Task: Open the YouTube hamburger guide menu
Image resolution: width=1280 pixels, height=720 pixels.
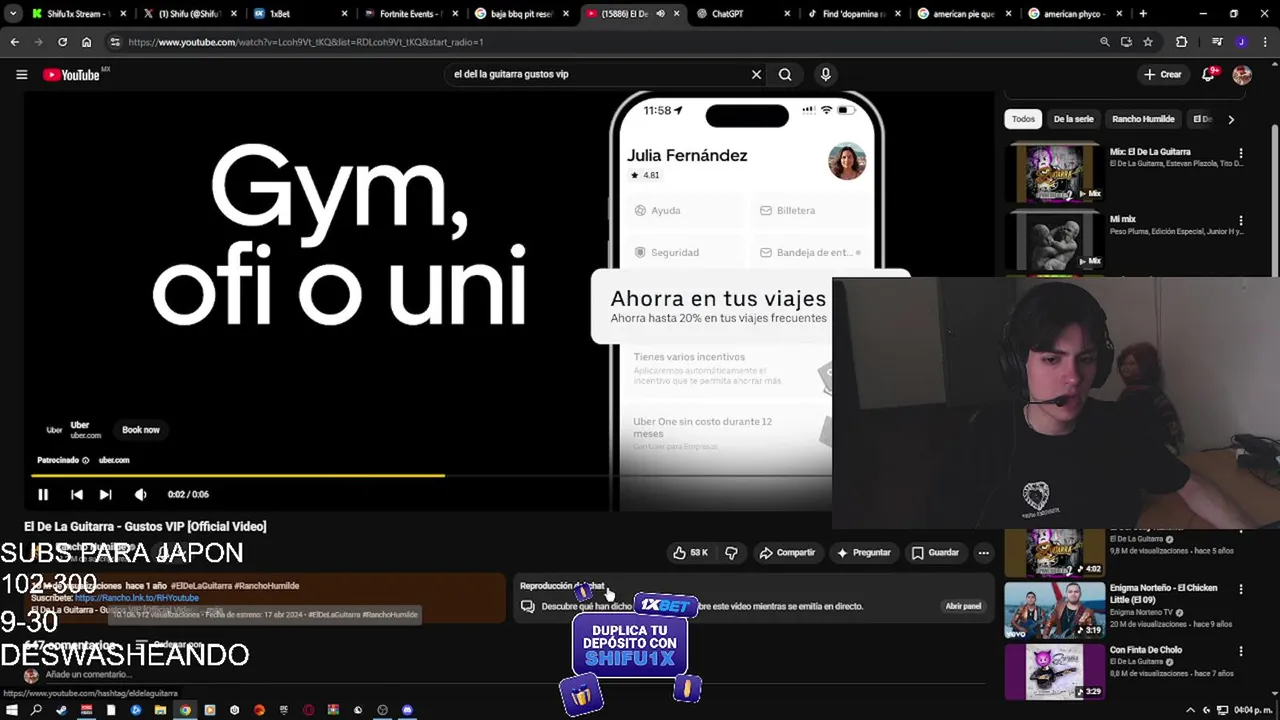Action: pos(21,74)
